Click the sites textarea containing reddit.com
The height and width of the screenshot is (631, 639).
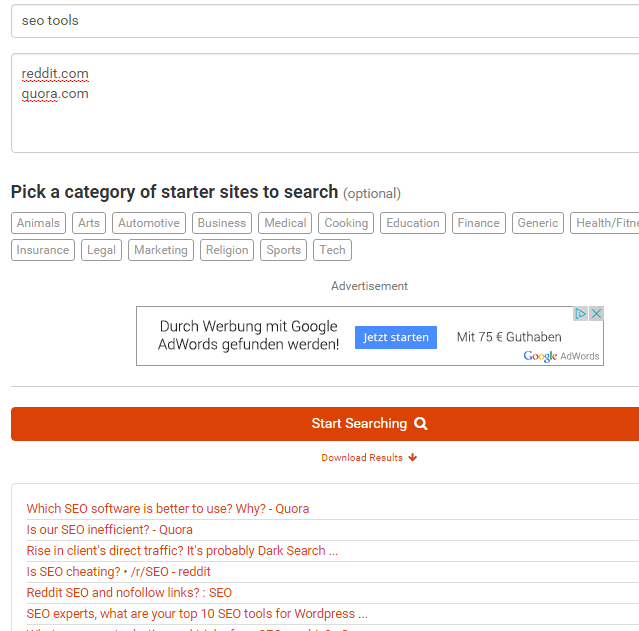[x=325, y=103]
